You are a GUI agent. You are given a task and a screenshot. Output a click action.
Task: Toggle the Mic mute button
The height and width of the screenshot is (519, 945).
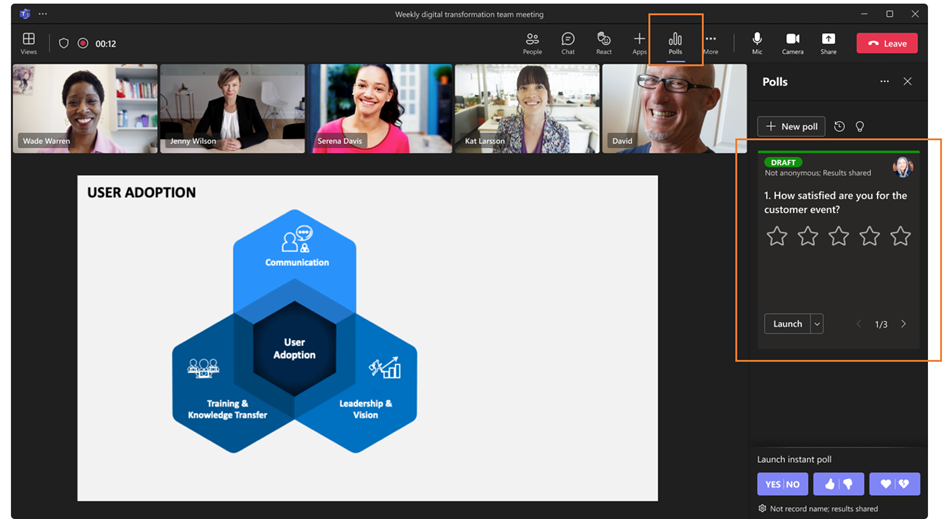(757, 43)
